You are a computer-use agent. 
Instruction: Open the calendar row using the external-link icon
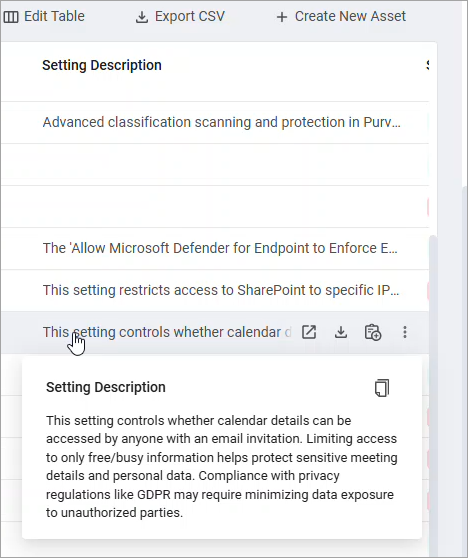pyautogui.click(x=309, y=332)
